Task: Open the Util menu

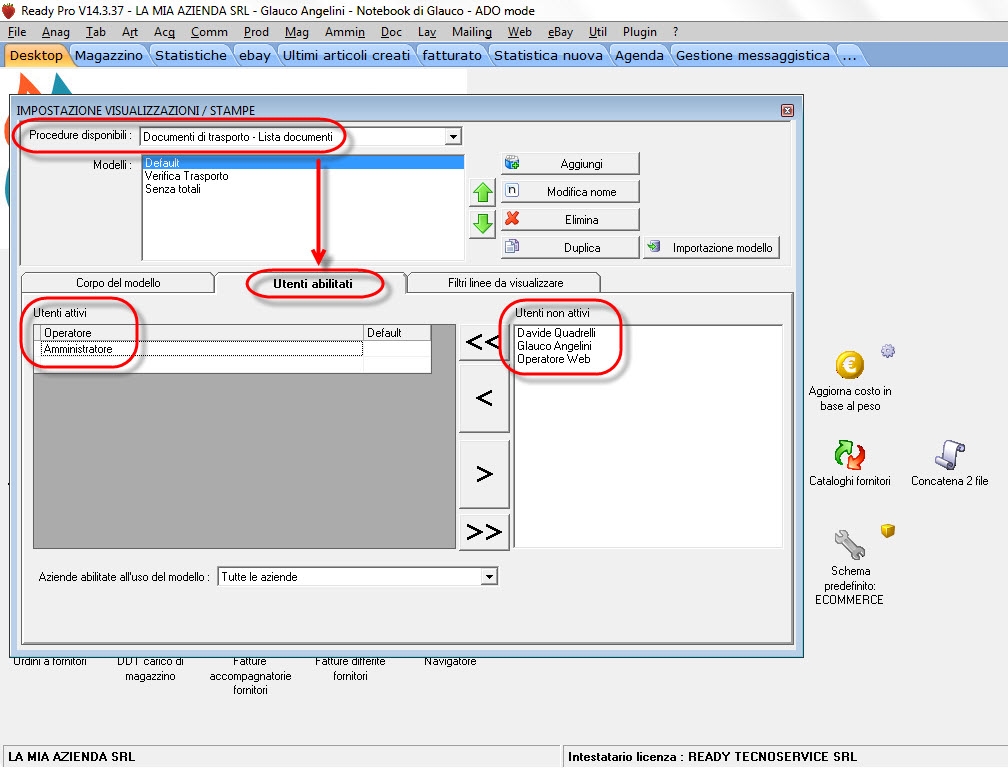Action: coord(598,31)
